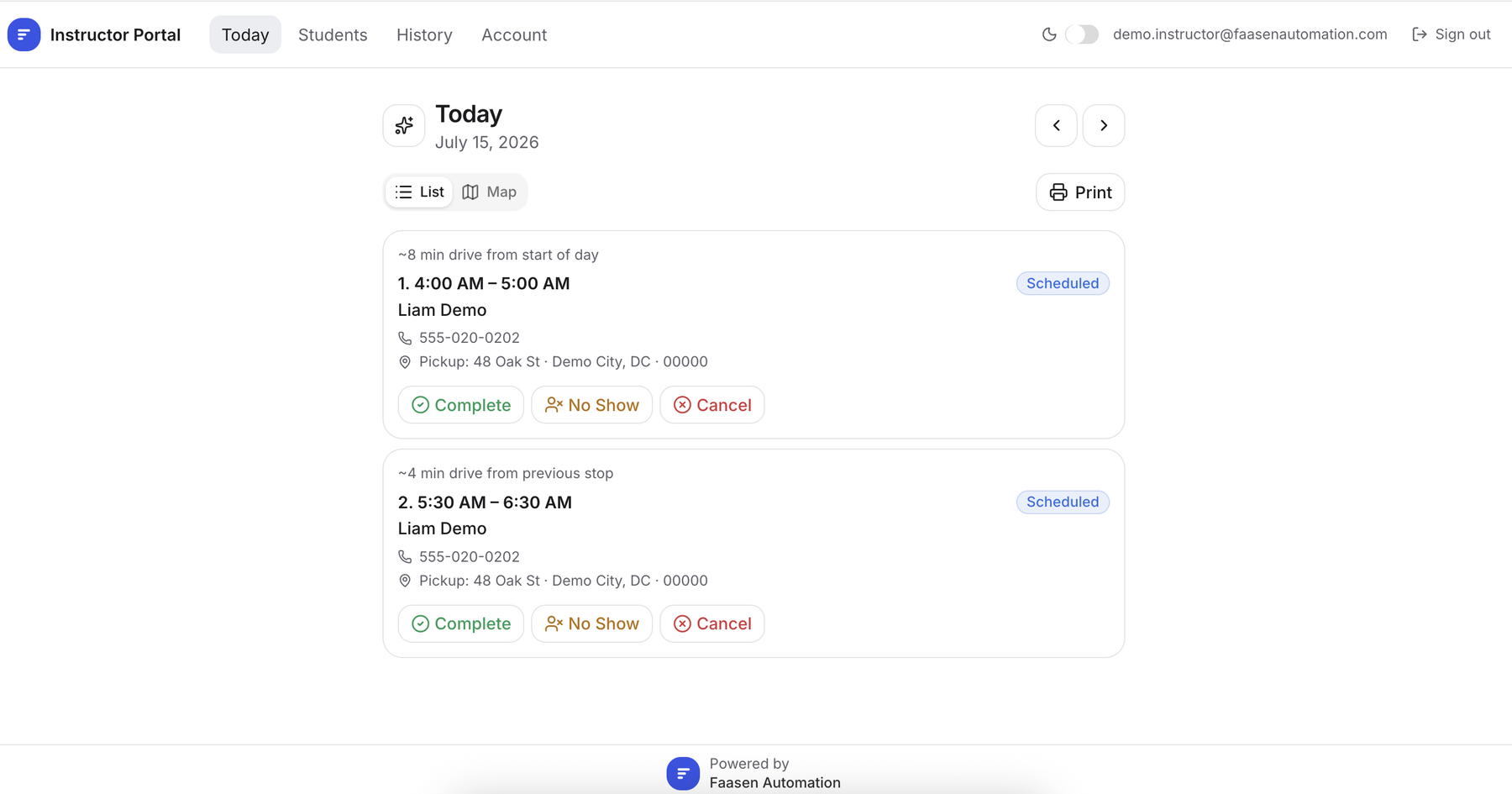1512x794 pixels.
Task: Switch to Map view
Action: pyautogui.click(x=490, y=192)
